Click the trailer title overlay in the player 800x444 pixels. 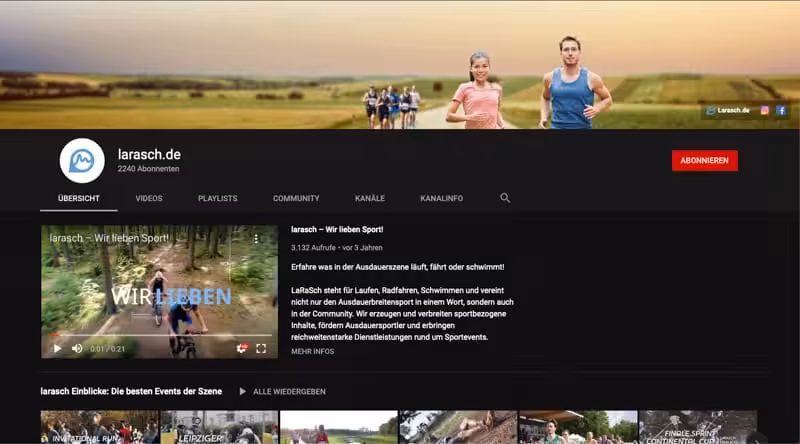[109, 238]
